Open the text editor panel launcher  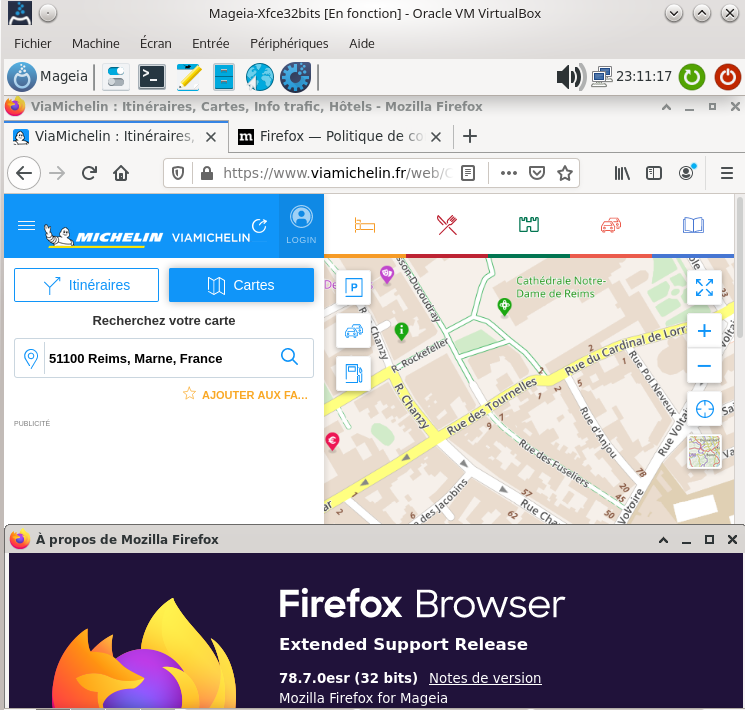(188, 77)
